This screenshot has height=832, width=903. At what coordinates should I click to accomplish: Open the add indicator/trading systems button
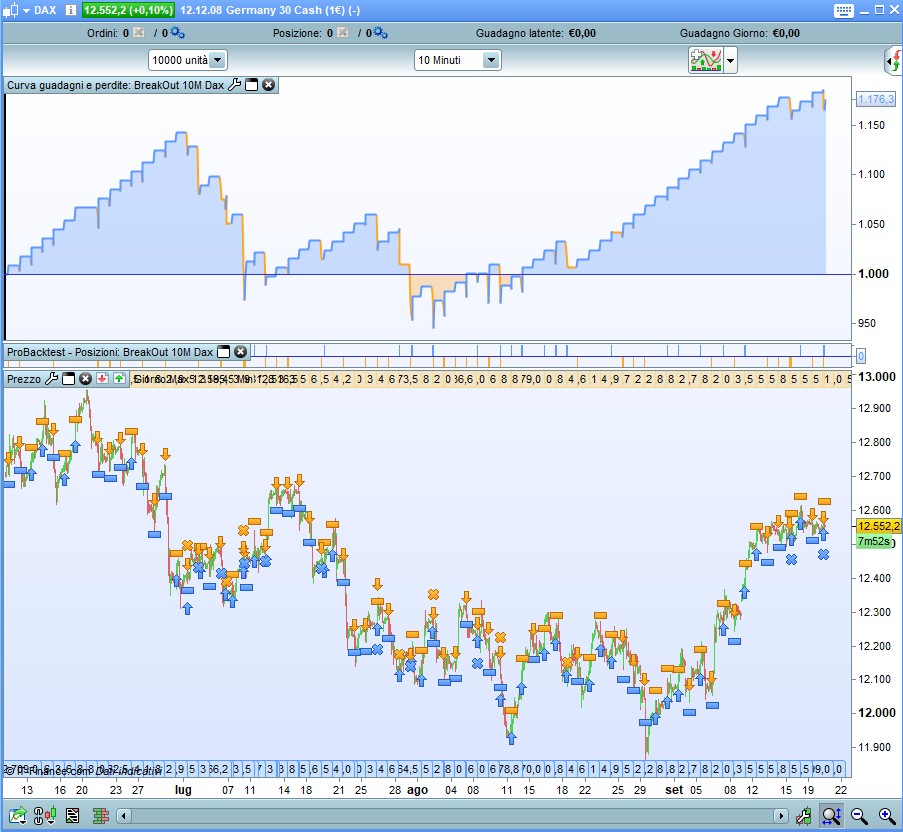tap(705, 60)
